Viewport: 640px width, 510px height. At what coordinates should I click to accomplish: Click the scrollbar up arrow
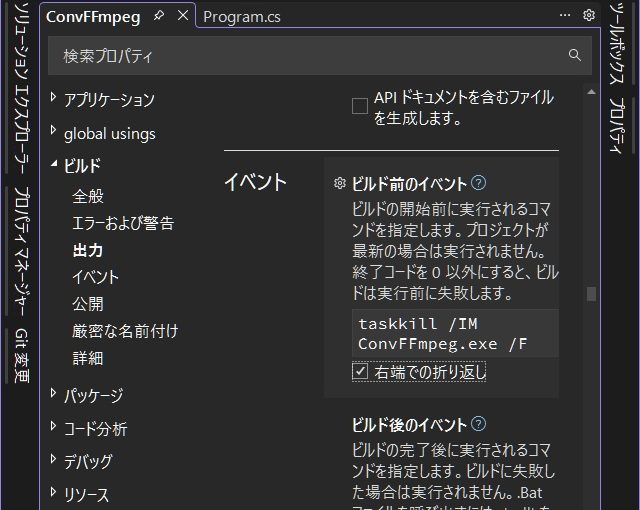tap(591, 92)
